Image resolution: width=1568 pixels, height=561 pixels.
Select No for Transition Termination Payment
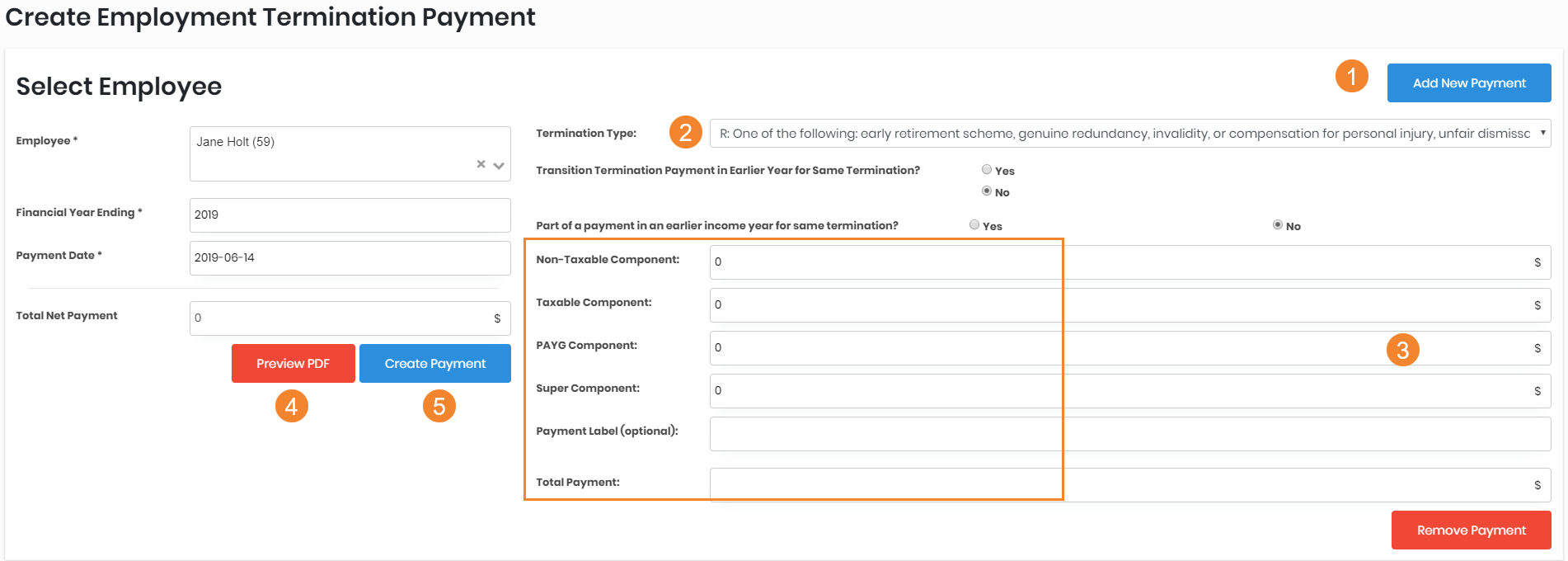coord(987,191)
